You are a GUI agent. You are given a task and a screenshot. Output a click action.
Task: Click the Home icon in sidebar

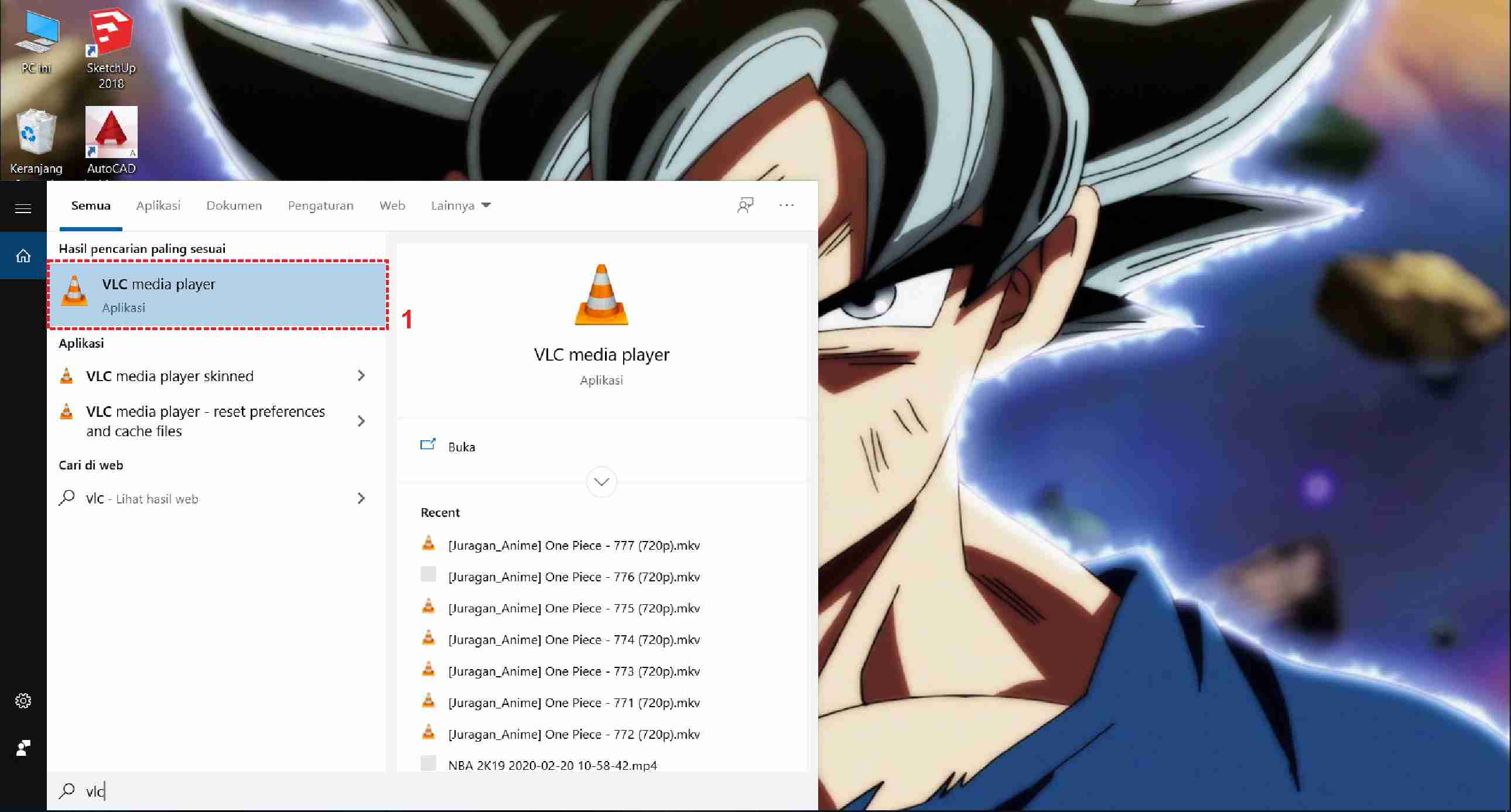pos(23,256)
